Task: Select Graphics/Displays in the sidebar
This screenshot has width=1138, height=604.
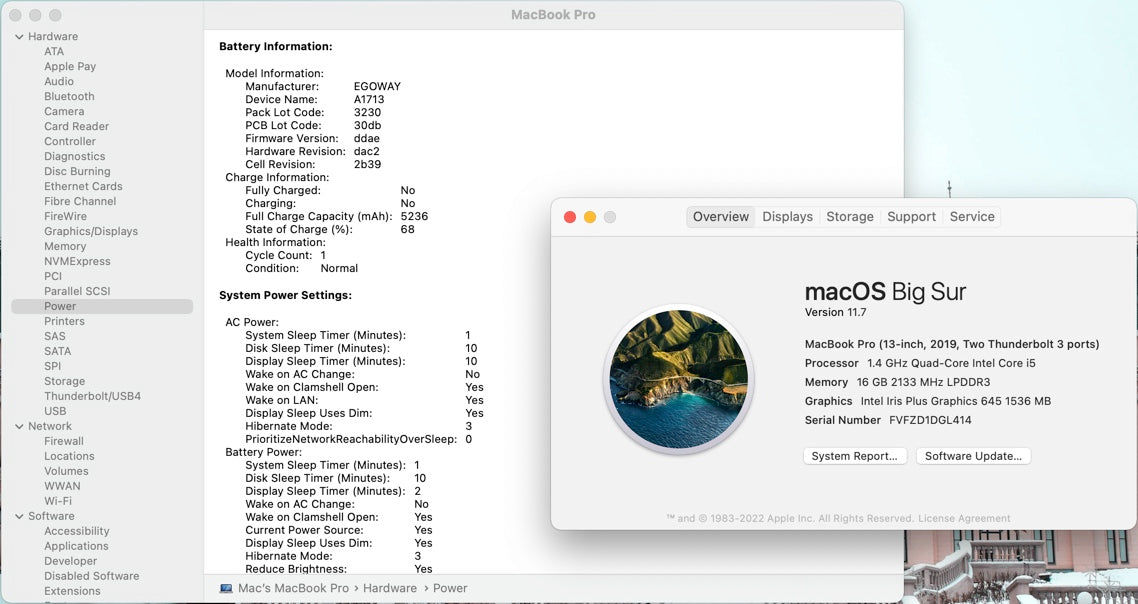Action: [91, 231]
